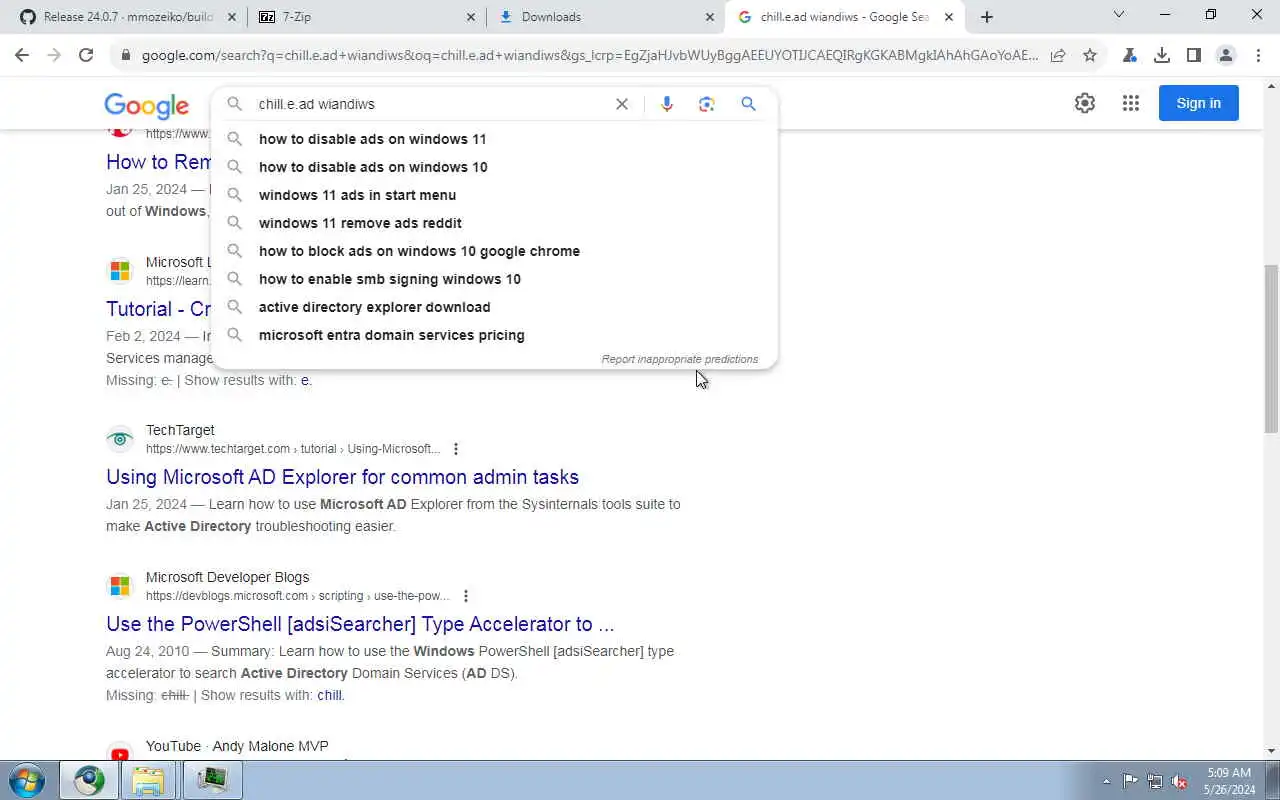This screenshot has height=800, width=1280.
Task: Click the Action Center flag tray icon
Action: (x=1130, y=782)
